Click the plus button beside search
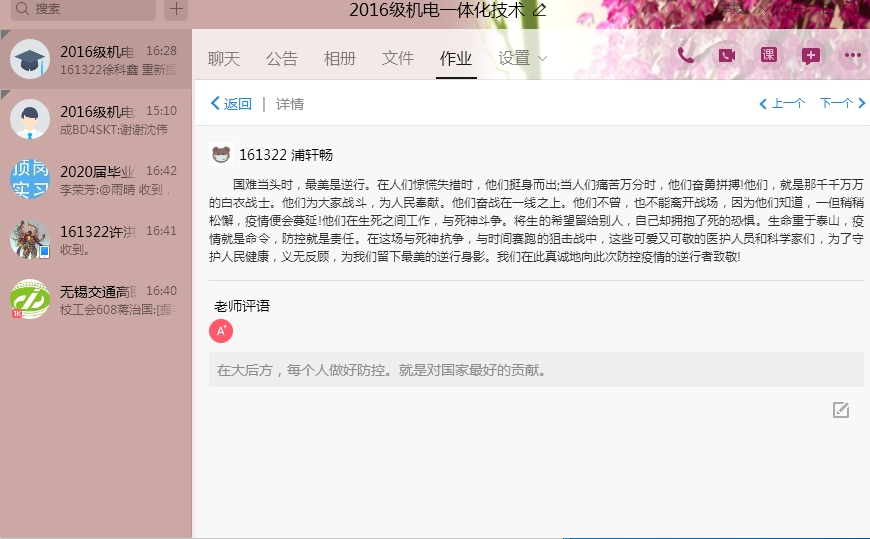Viewport: 870px width, 539px height. point(176,9)
